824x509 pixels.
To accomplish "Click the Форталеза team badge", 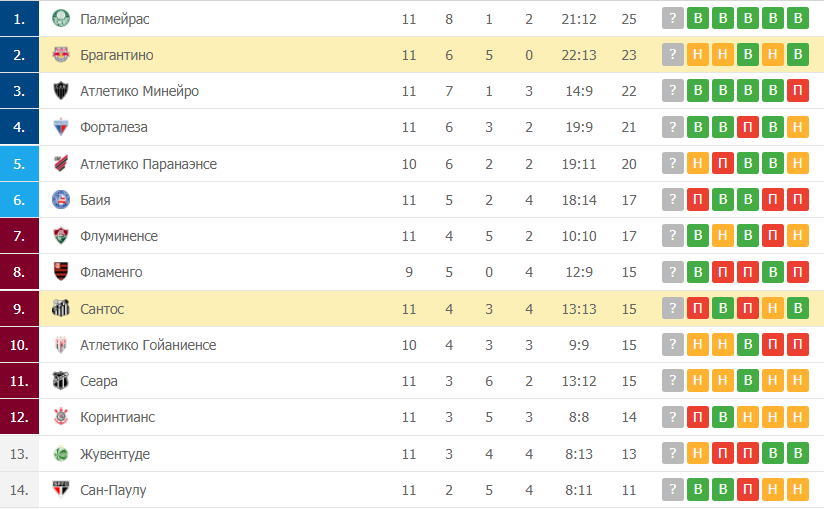I will [61, 127].
